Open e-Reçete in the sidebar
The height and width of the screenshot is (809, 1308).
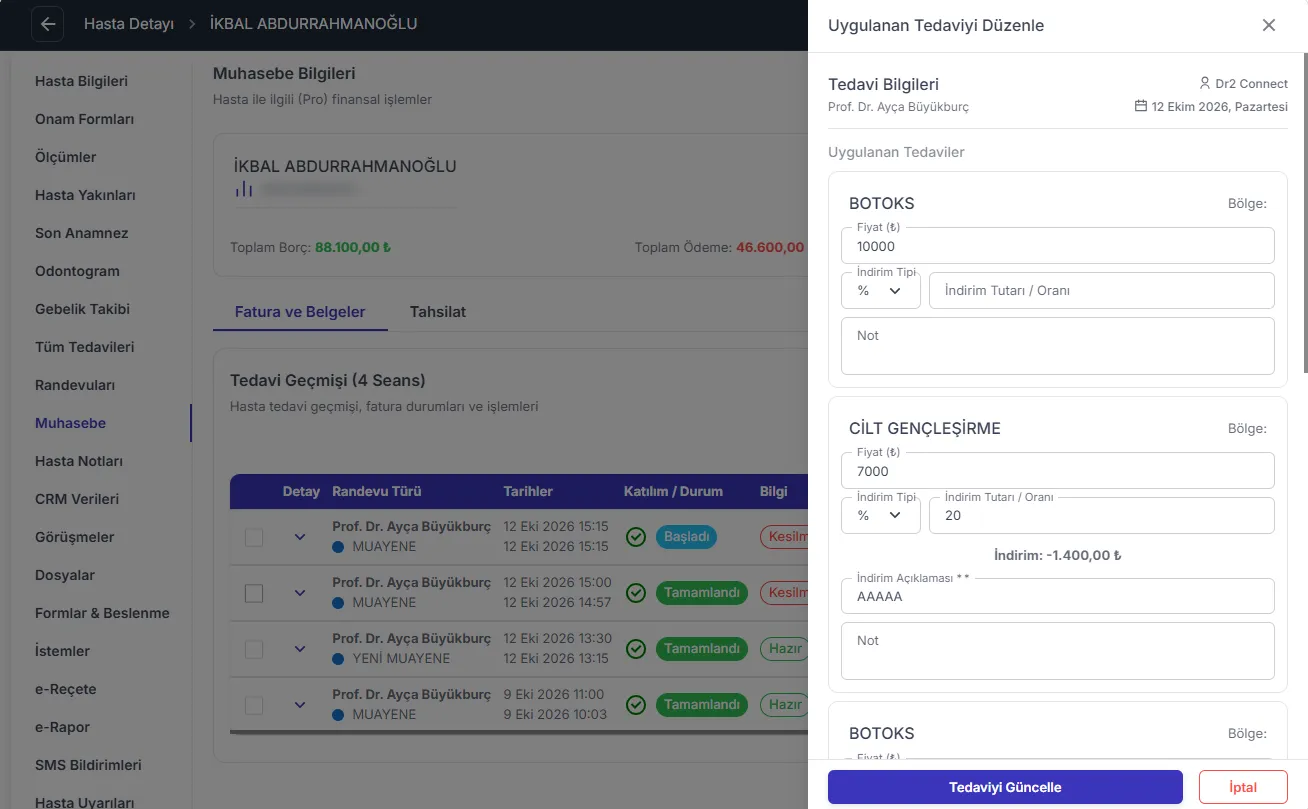click(66, 689)
